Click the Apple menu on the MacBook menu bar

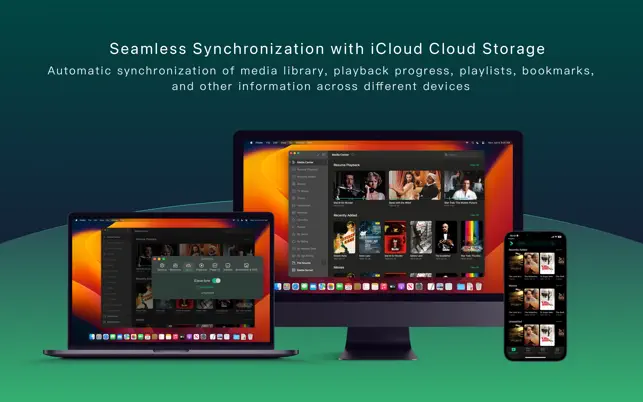coord(76,220)
